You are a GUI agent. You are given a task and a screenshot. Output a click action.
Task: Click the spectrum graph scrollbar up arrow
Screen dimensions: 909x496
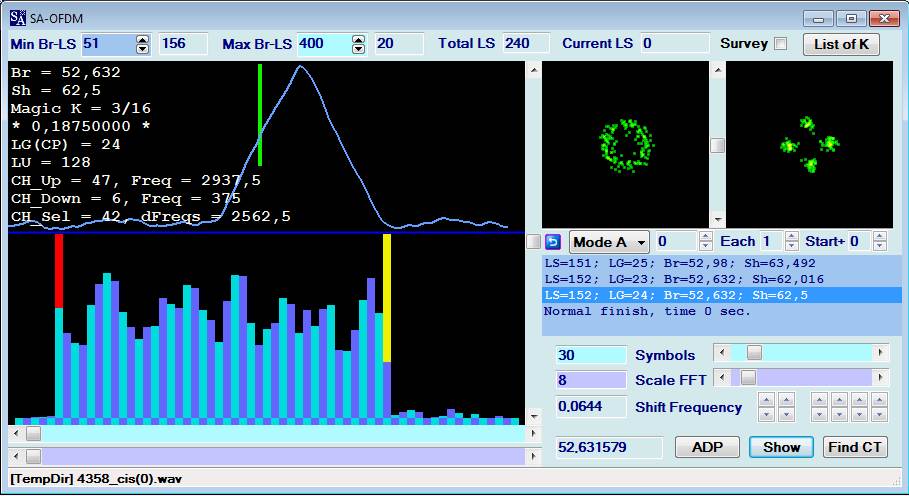click(533, 70)
